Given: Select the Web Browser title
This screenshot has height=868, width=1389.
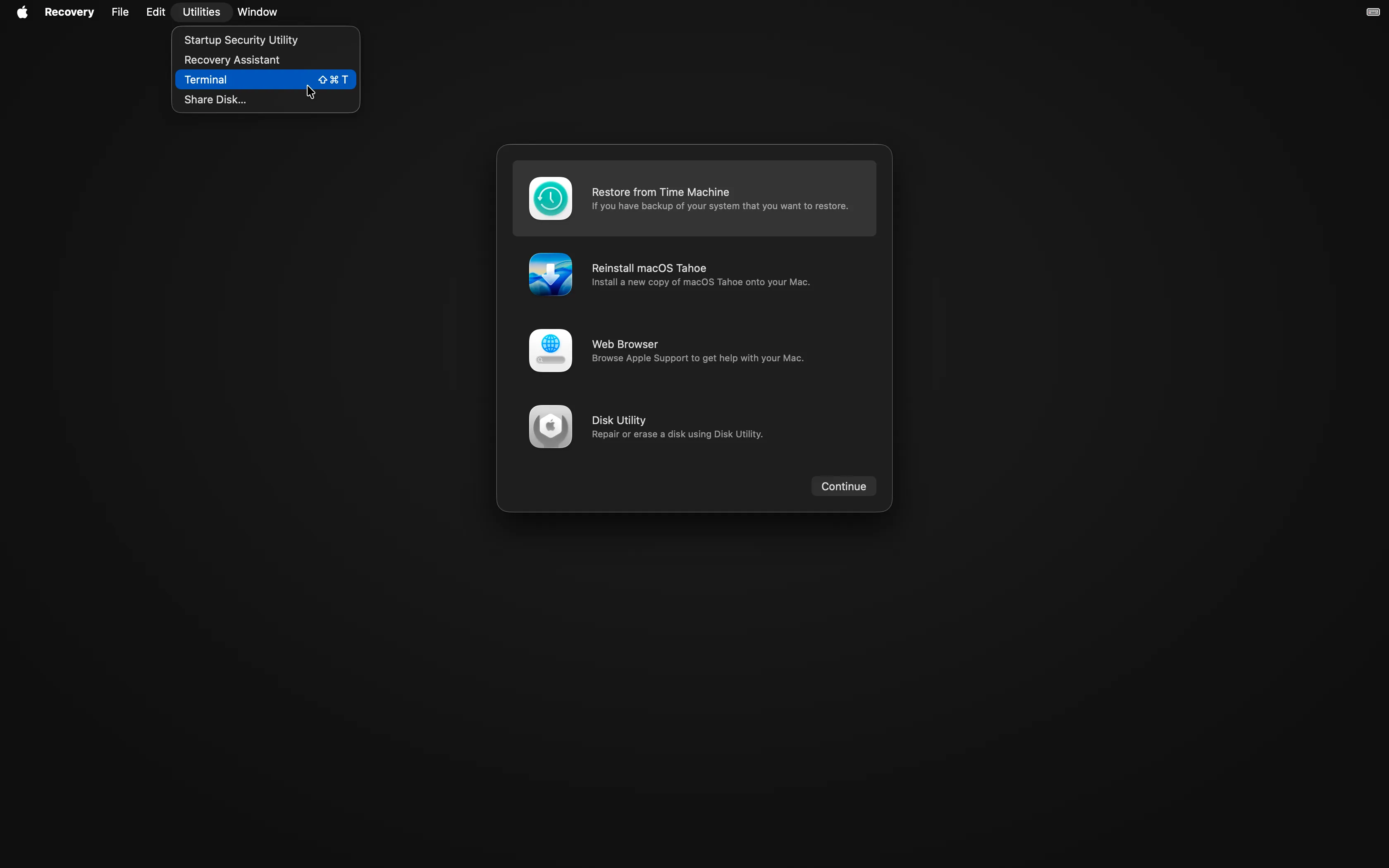Looking at the screenshot, I should point(625,344).
